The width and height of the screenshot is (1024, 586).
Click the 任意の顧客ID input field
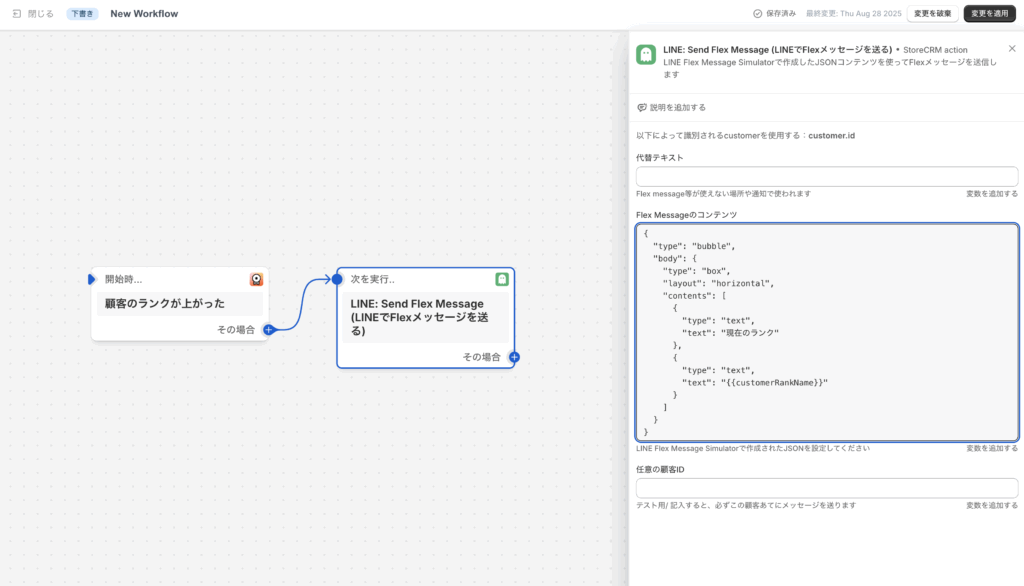point(827,488)
